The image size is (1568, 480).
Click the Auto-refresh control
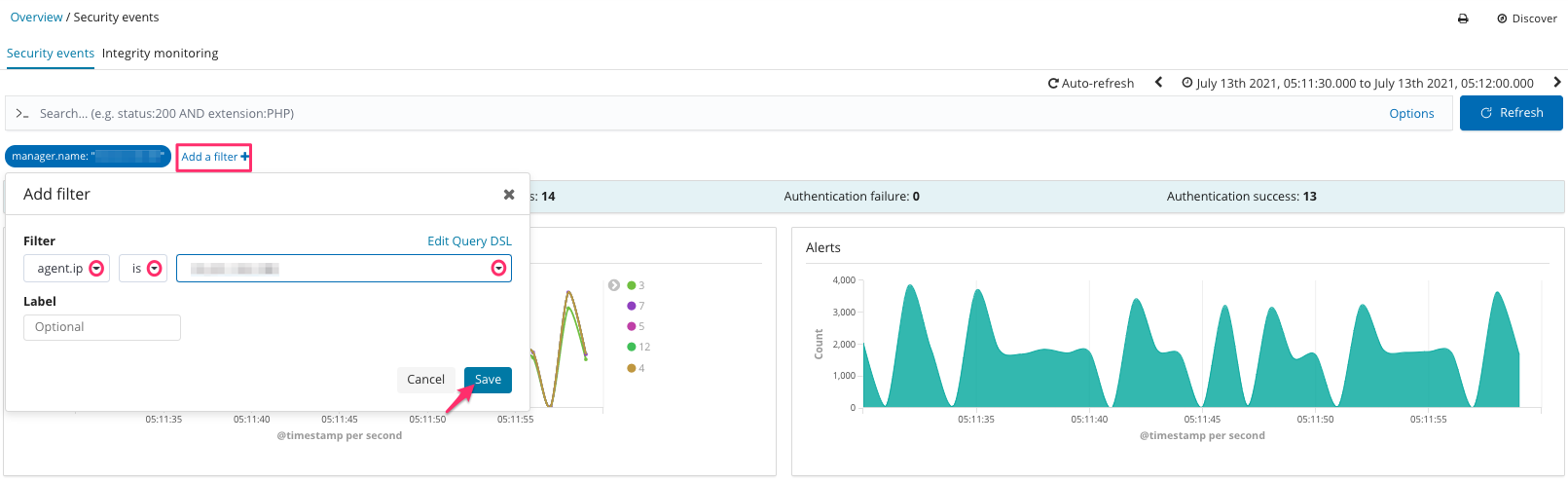pos(1090,84)
